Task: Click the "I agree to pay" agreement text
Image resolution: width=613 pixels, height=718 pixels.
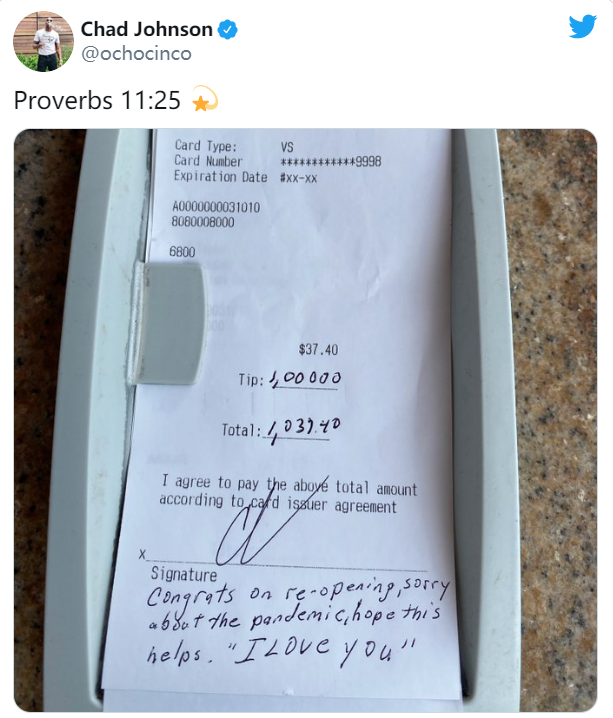Action: pos(288,495)
